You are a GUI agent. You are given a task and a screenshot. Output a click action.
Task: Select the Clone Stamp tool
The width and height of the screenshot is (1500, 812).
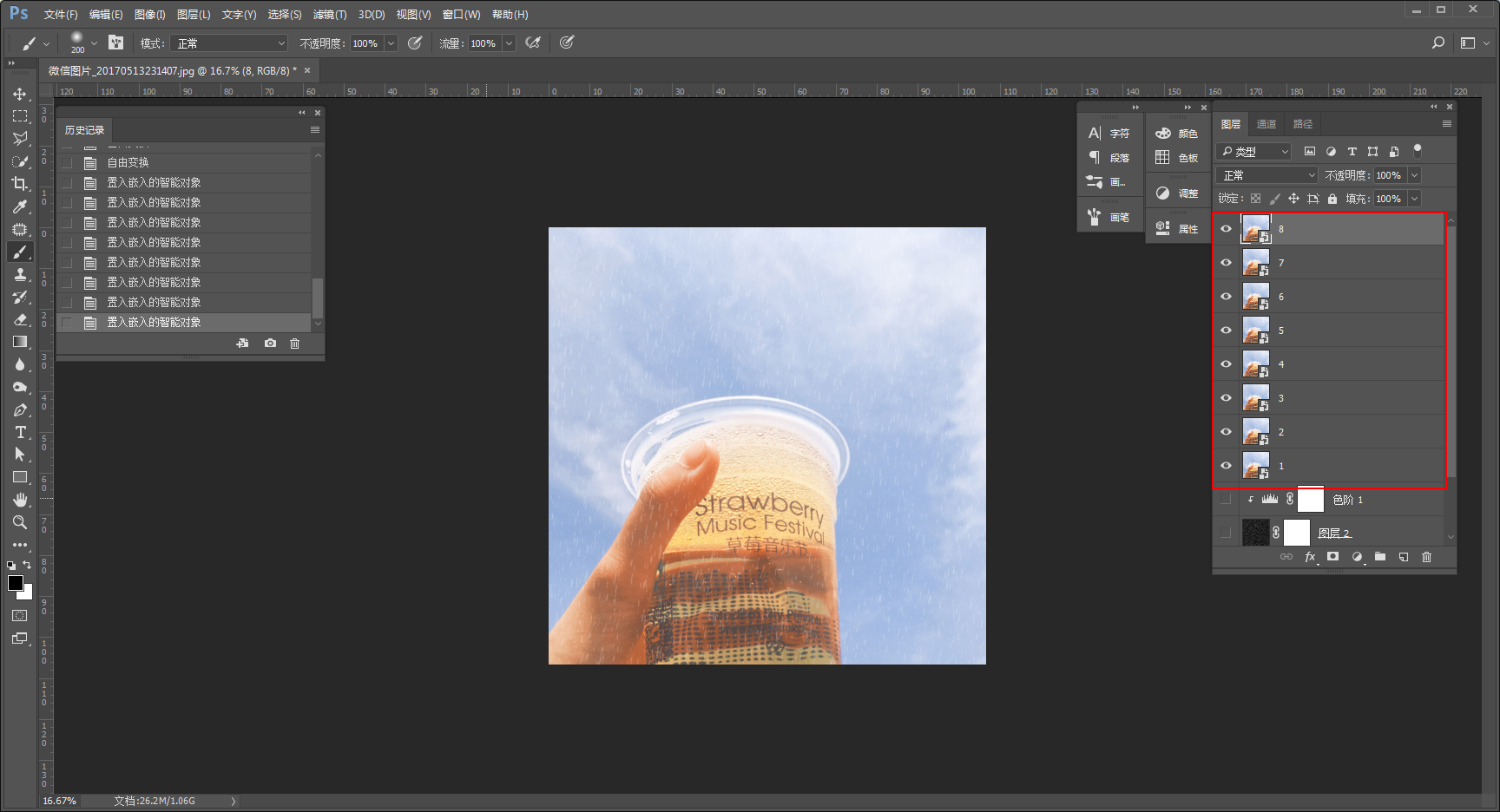pyautogui.click(x=20, y=274)
